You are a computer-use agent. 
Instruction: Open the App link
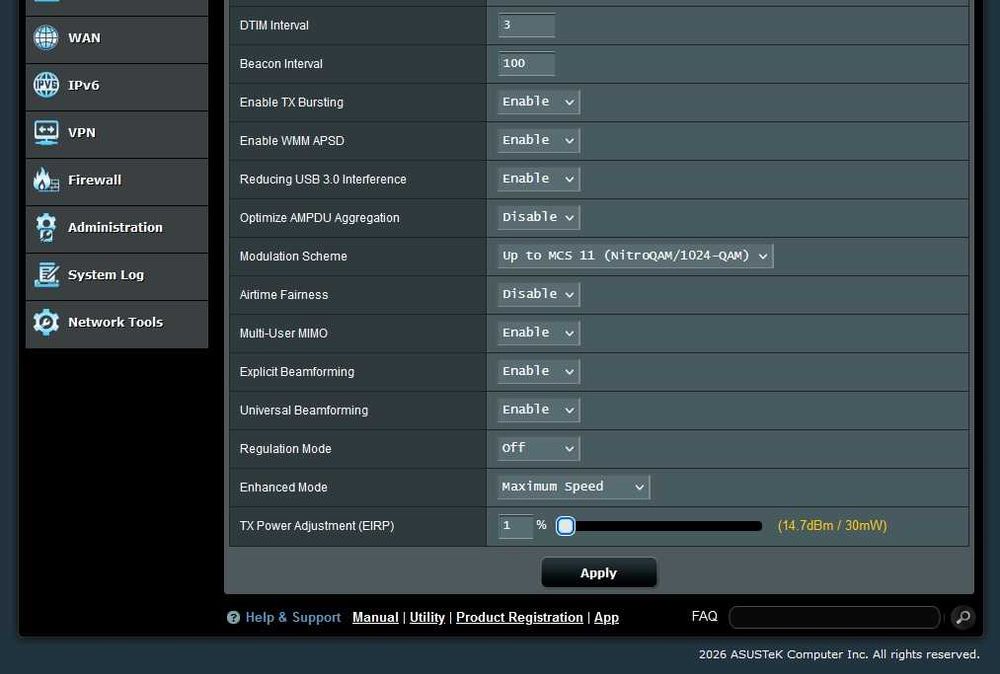coord(607,617)
